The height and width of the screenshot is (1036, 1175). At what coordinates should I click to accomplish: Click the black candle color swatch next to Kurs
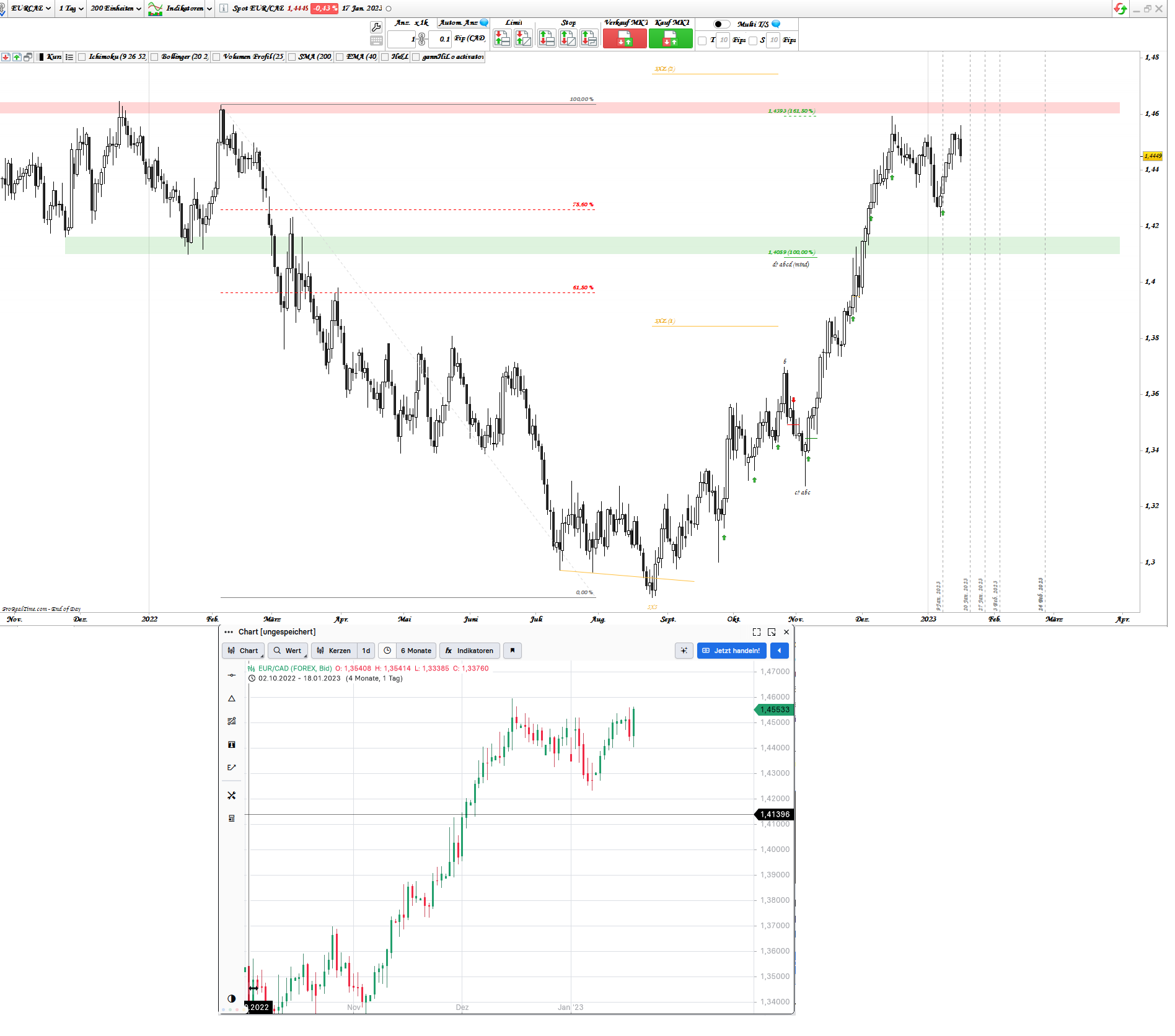coord(41,56)
